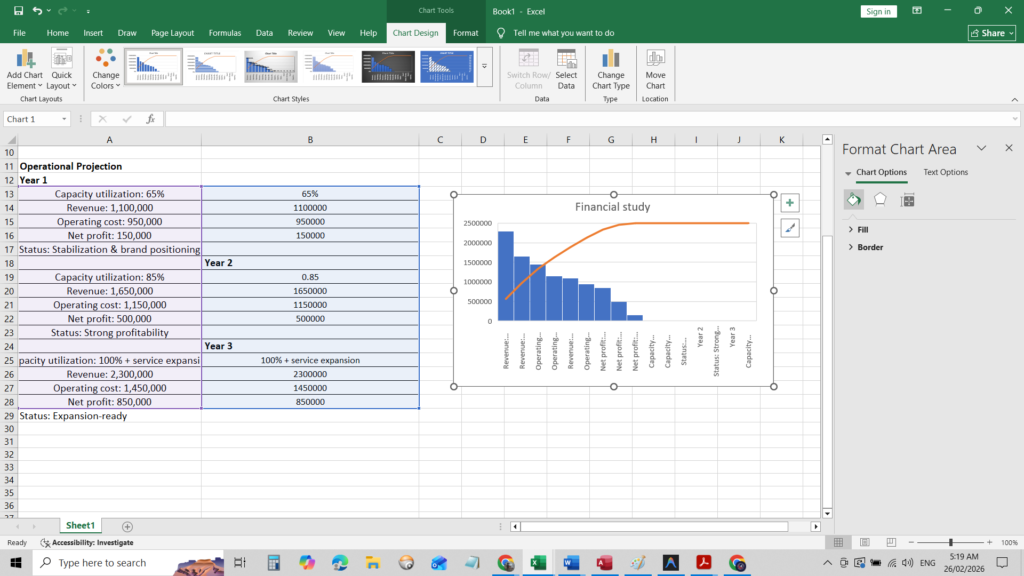Click the Move Chart icon
The width and height of the screenshot is (1024, 576).
click(x=655, y=60)
